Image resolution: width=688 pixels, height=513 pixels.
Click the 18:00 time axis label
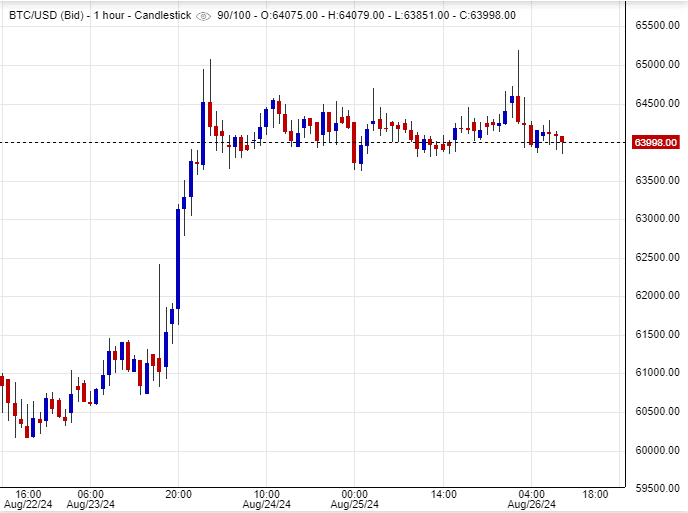pyautogui.click(x=595, y=493)
